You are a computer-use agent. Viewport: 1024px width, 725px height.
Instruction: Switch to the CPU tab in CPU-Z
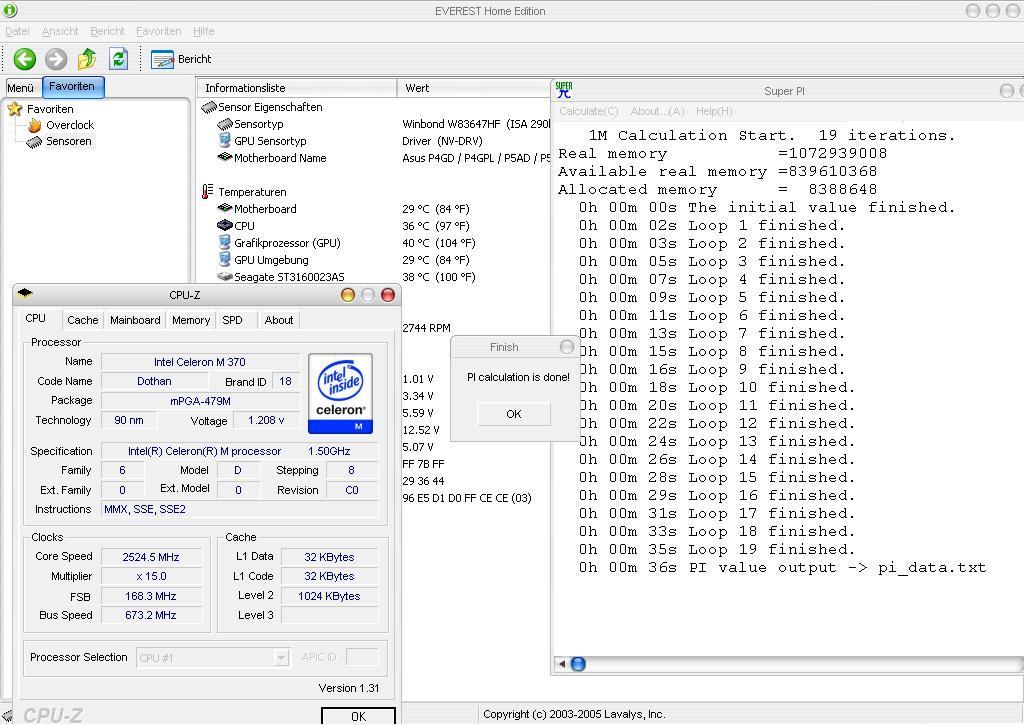[x=35, y=318]
